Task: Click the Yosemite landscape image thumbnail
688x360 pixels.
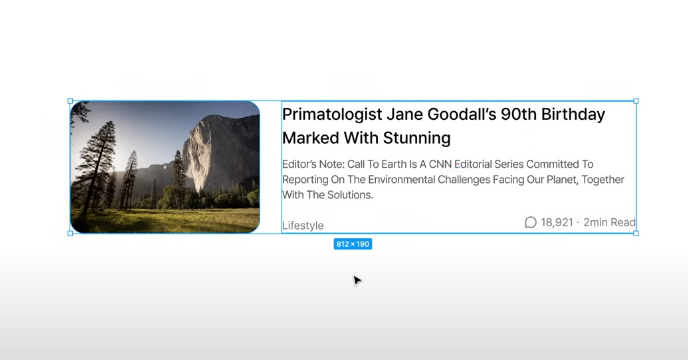Action: pos(165,167)
